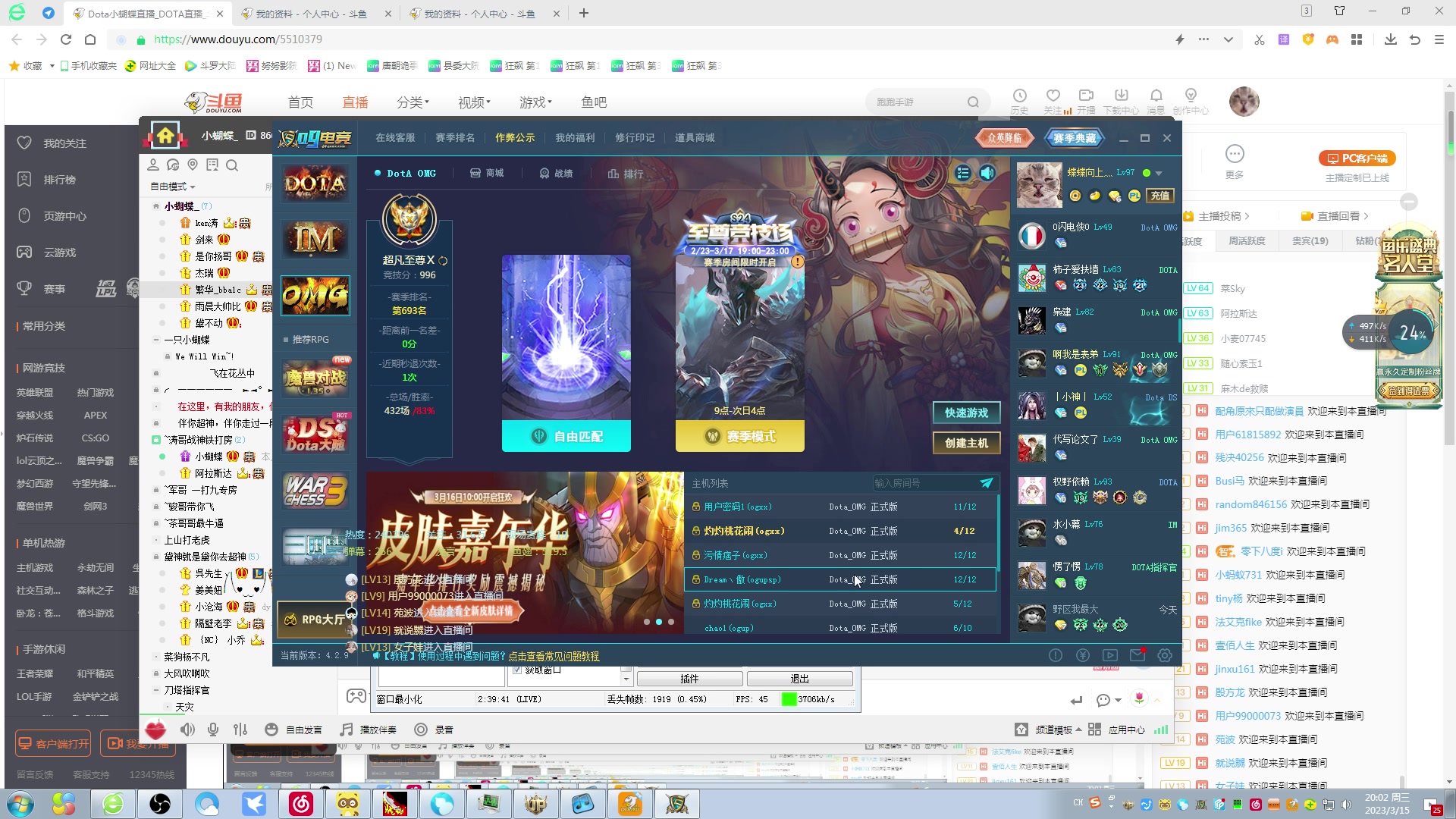Click the red heart icon in voice window
1456x819 pixels.
tap(155, 730)
